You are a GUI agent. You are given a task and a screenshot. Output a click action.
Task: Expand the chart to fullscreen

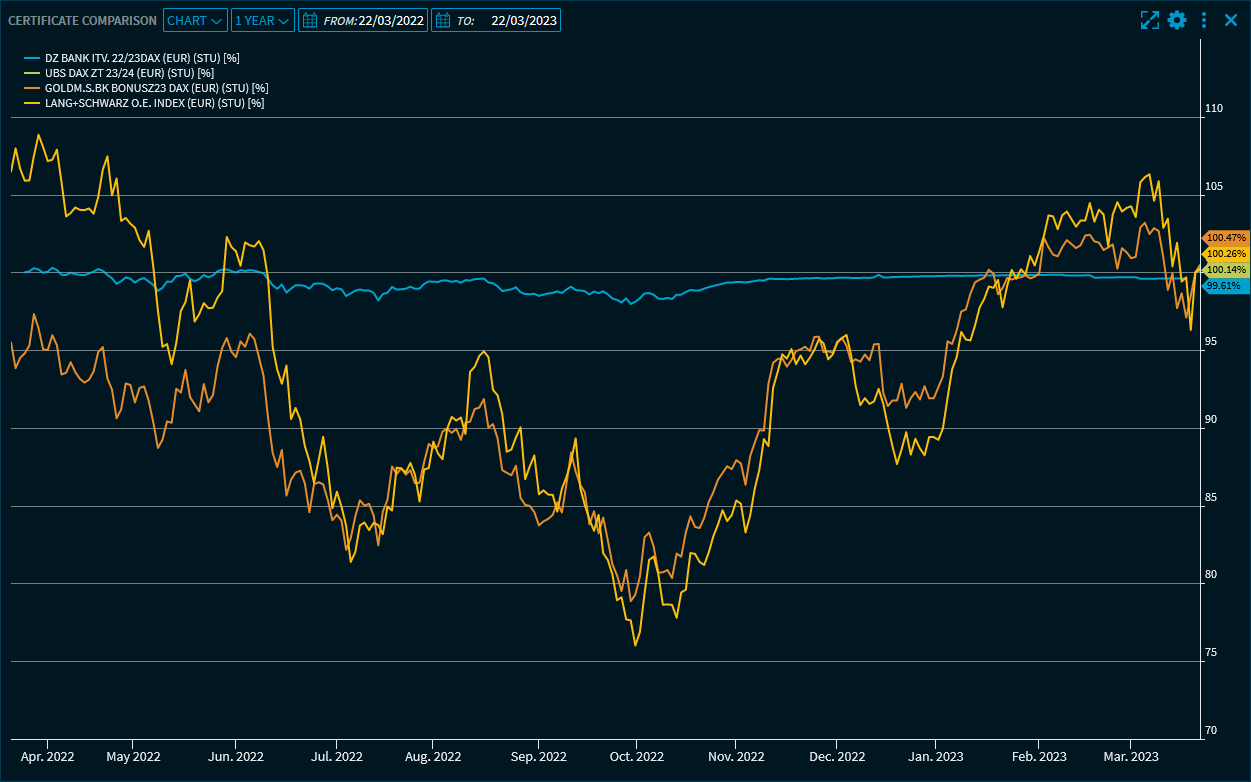click(1149, 20)
